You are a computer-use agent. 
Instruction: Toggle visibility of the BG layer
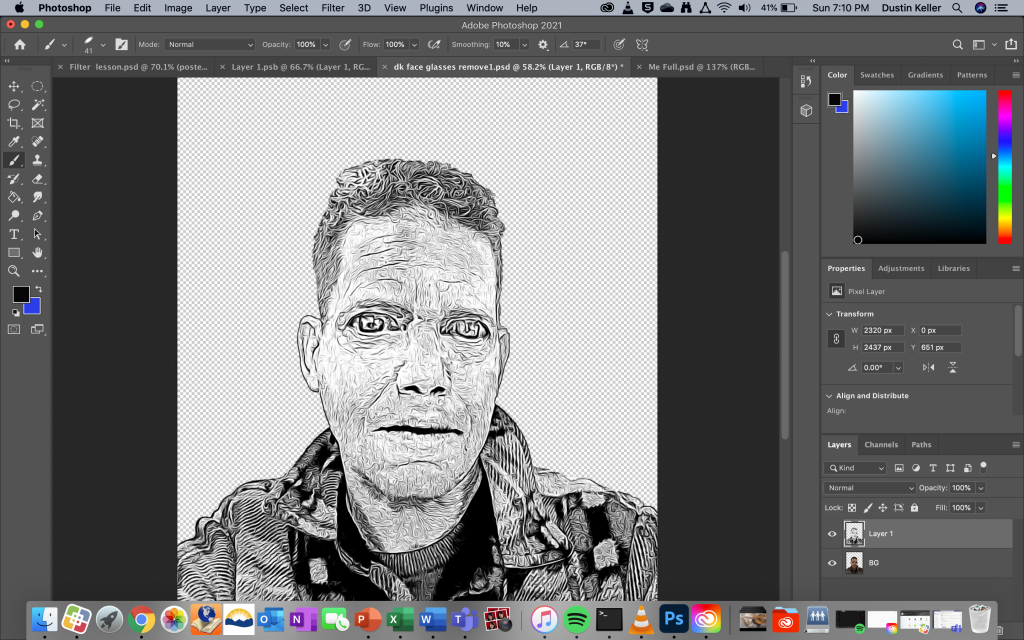coord(832,563)
